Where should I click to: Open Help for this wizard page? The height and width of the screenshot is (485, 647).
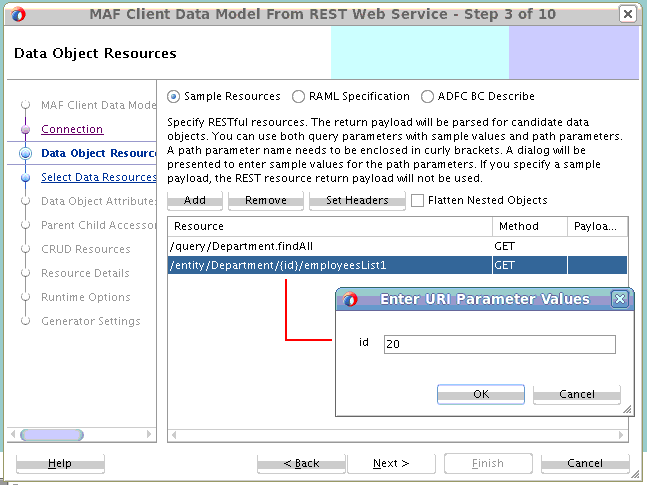coord(60,464)
